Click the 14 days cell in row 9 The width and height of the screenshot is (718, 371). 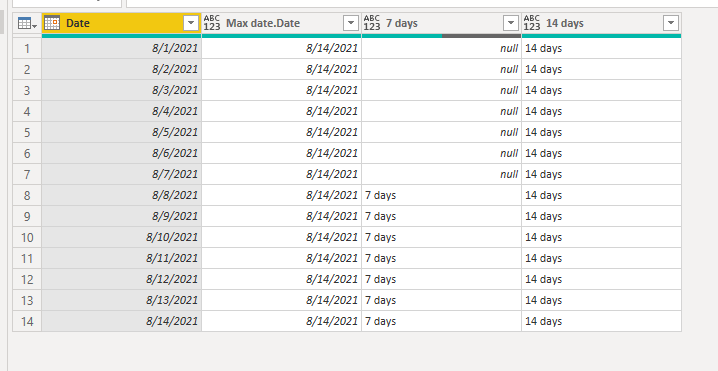coord(601,216)
